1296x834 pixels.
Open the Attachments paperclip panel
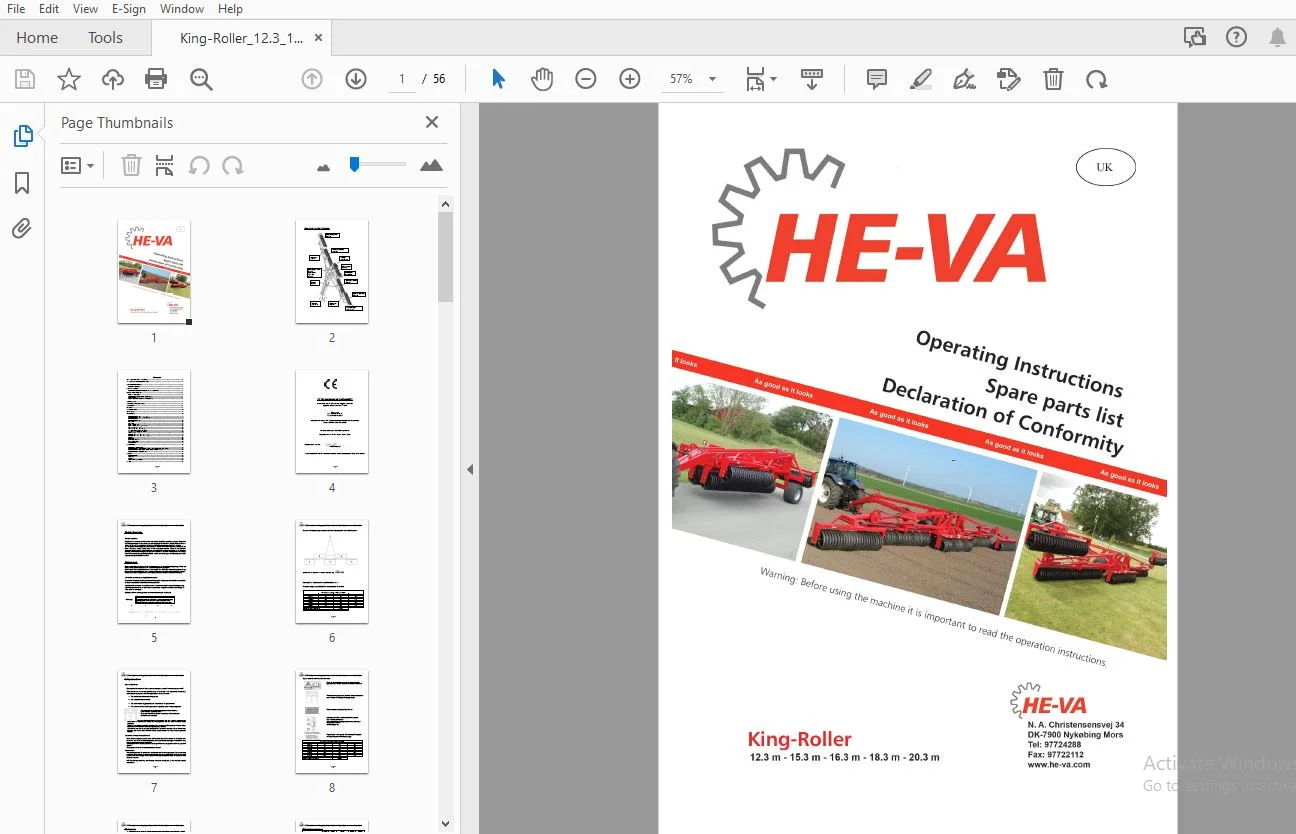[22, 229]
